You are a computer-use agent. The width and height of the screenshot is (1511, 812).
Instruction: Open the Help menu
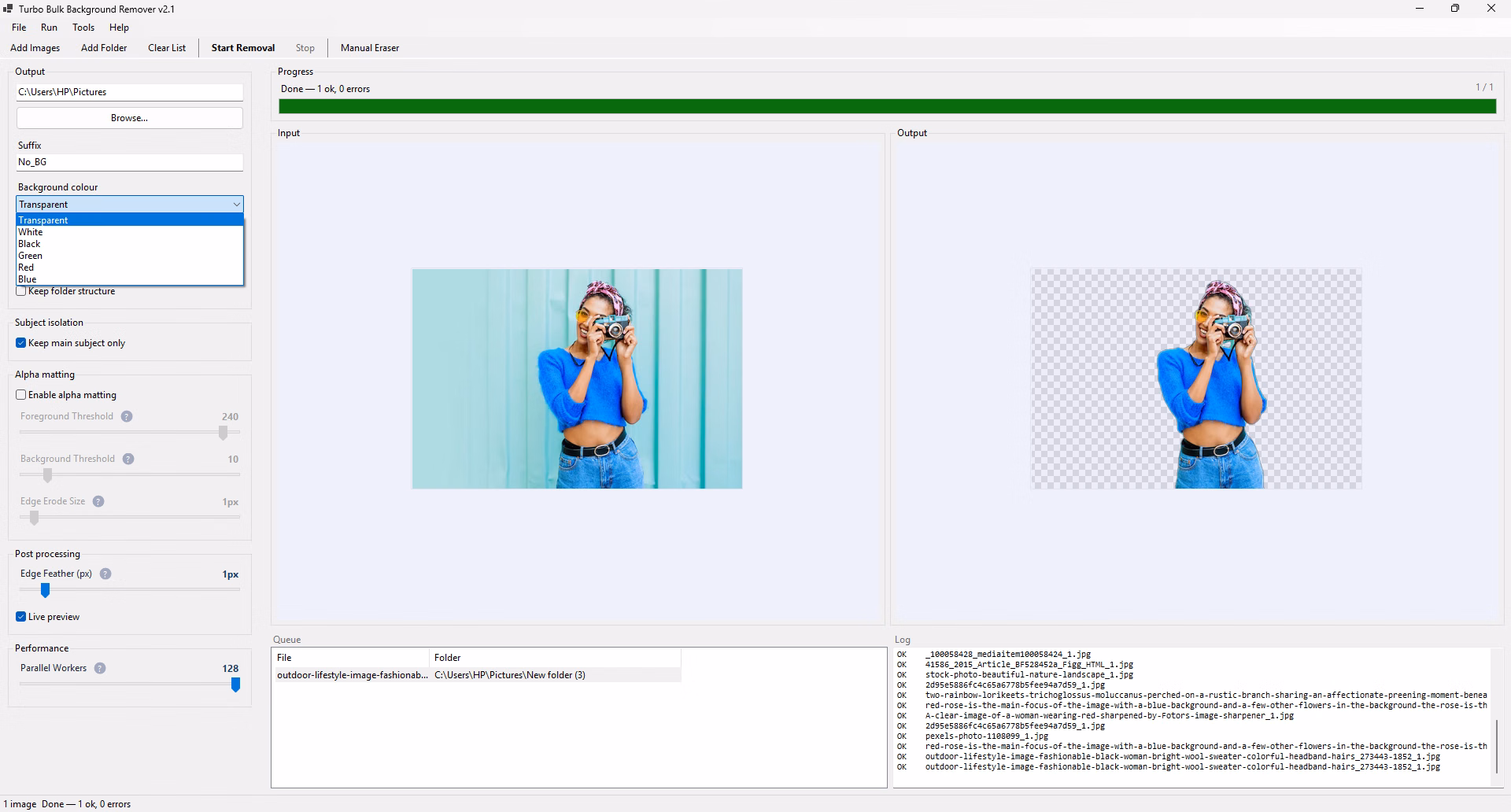119,28
